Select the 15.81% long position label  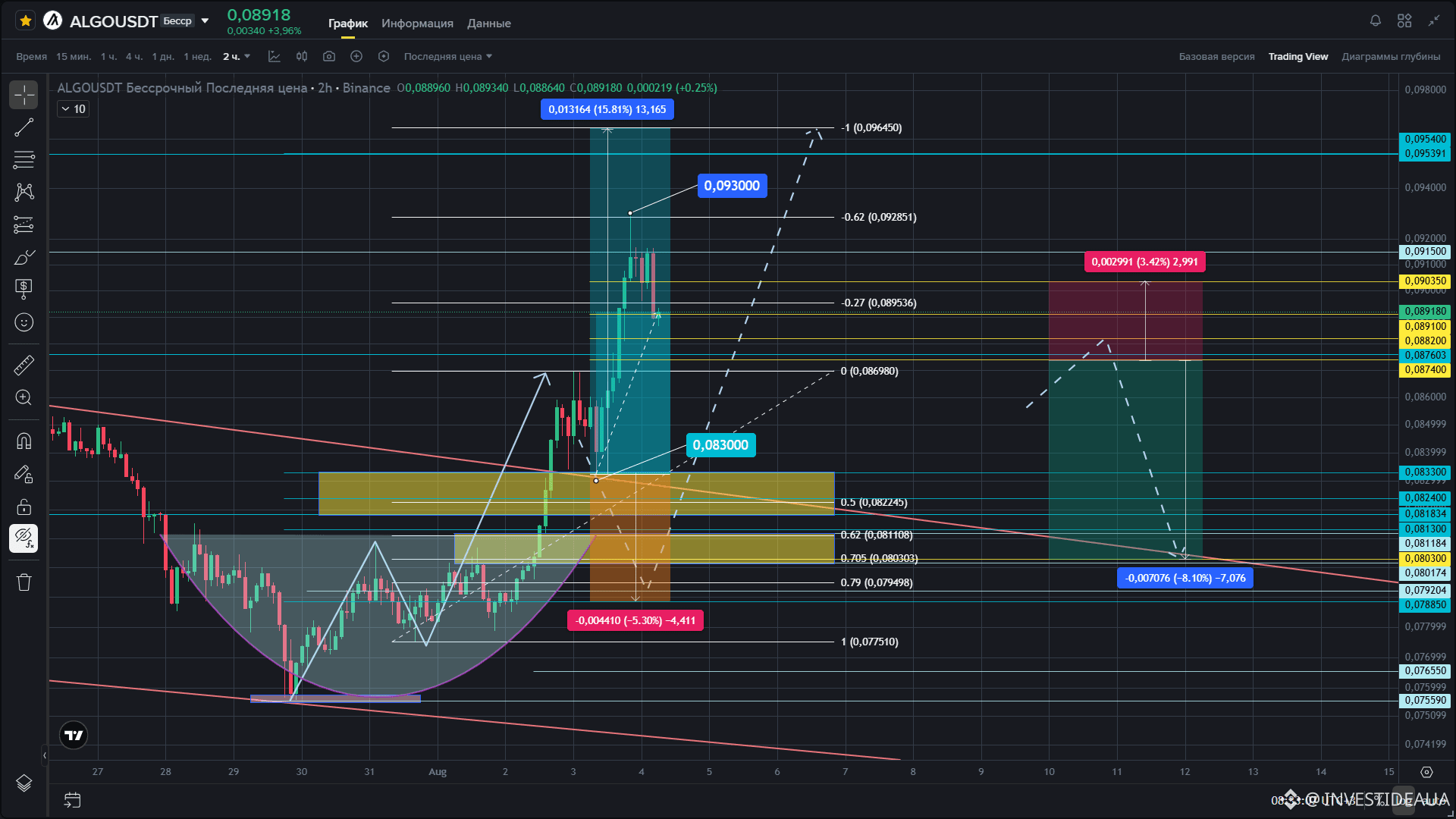(x=607, y=109)
